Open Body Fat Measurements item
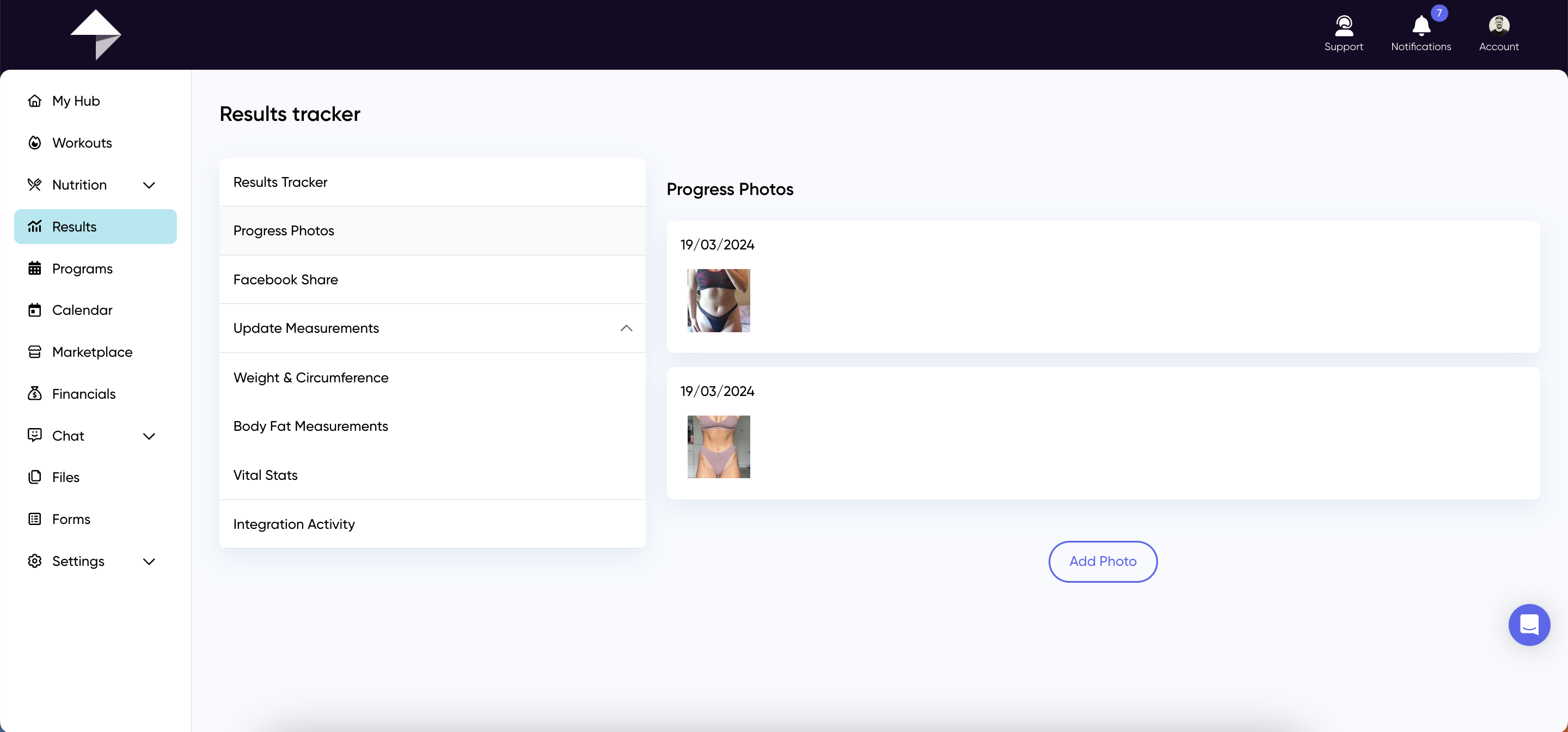 (x=310, y=426)
